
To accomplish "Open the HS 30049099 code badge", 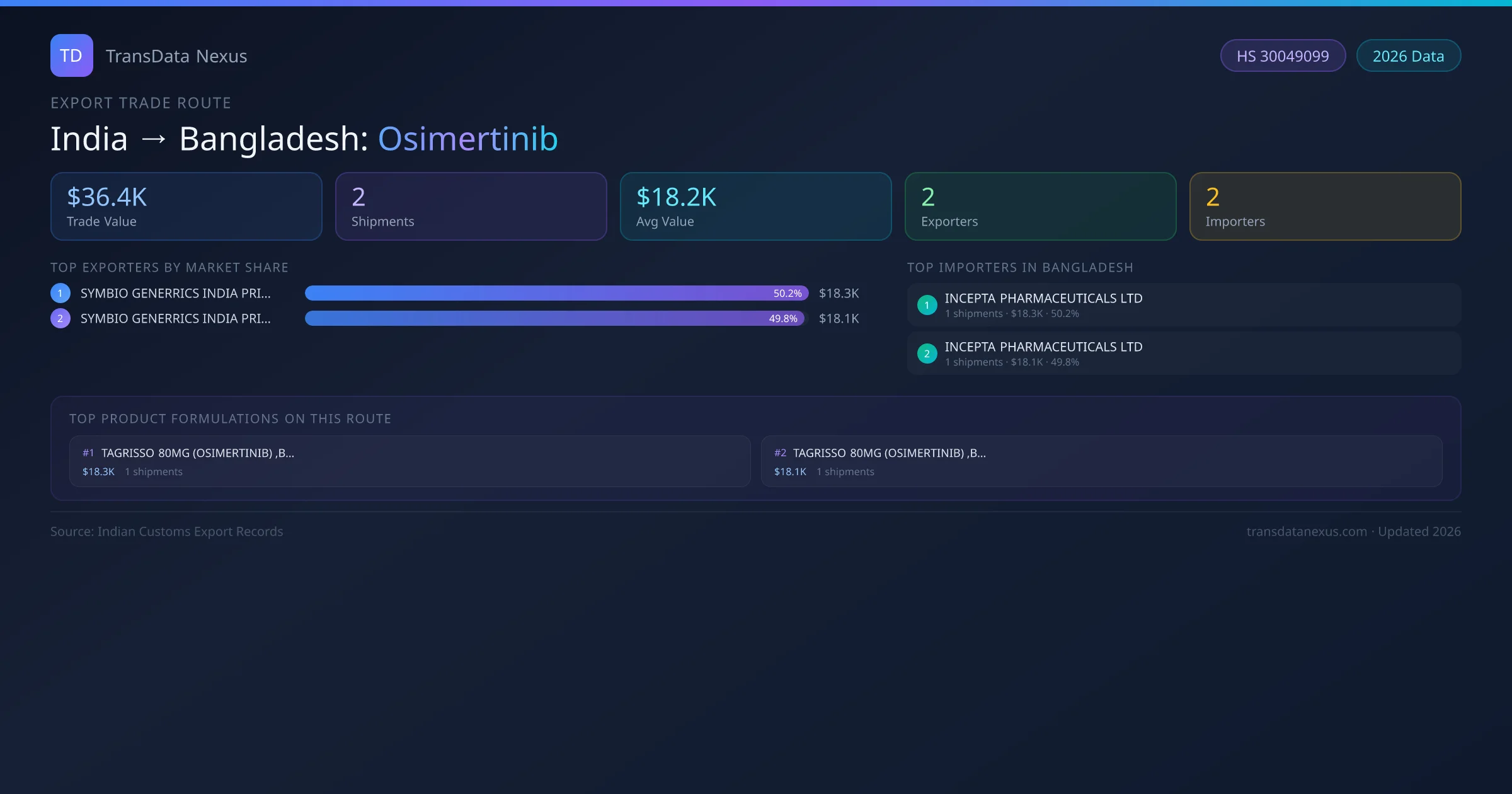I will point(1283,56).
